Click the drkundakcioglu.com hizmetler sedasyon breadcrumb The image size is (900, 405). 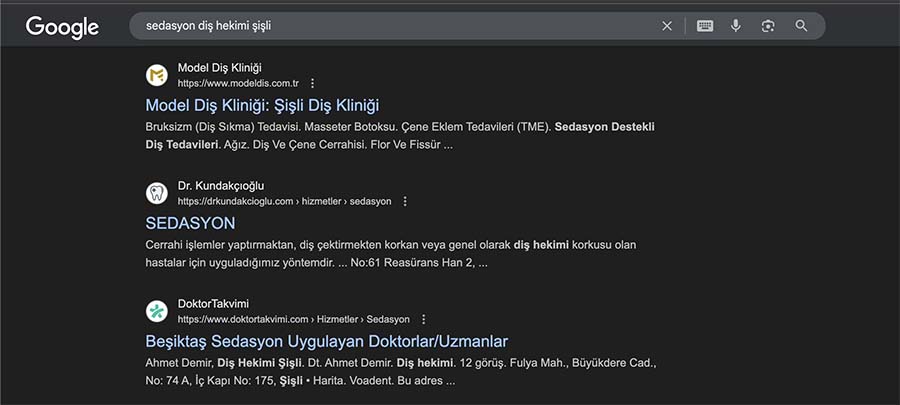pyautogui.click(x=285, y=201)
